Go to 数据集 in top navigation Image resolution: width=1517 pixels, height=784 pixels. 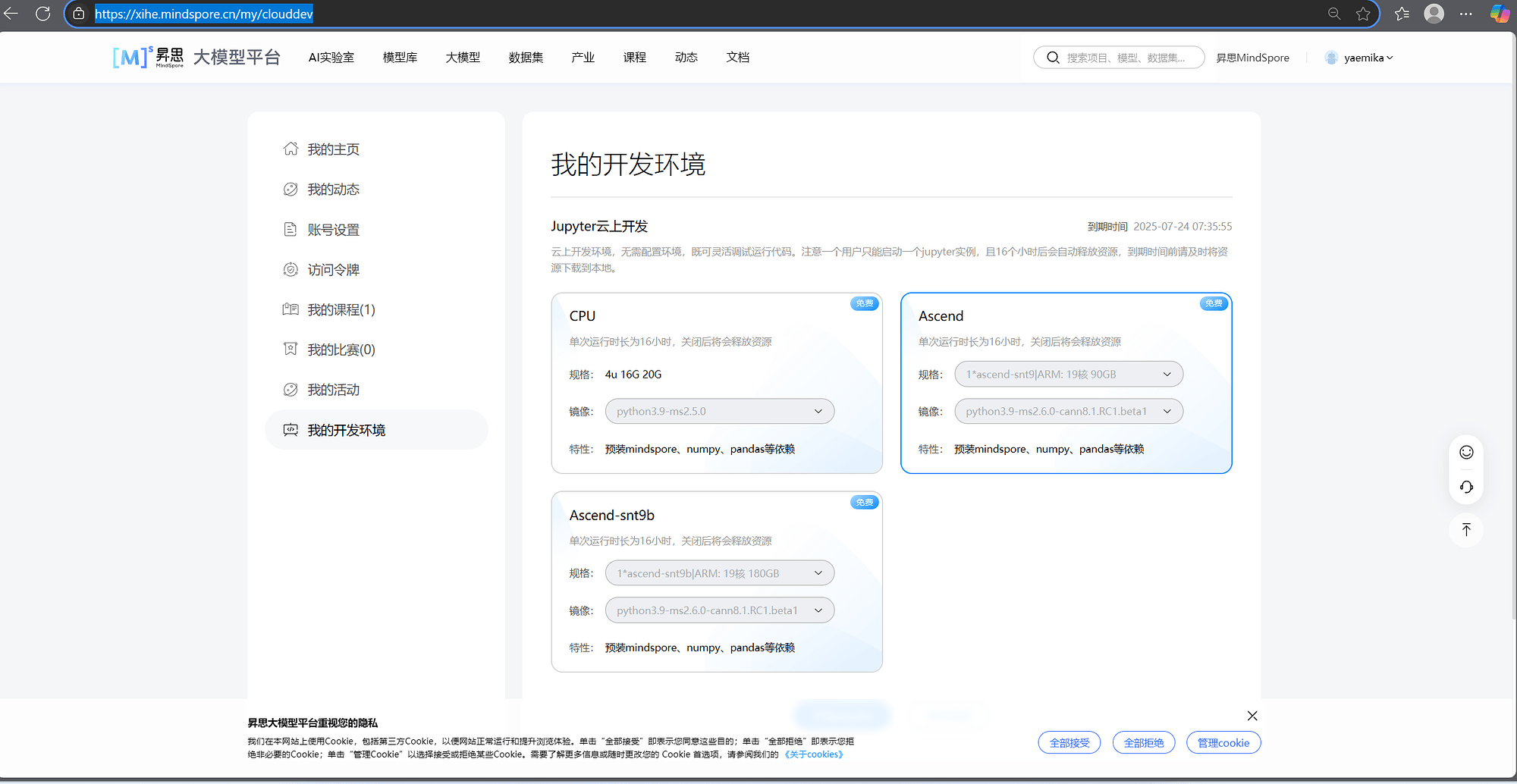click(x=526, y=58)
